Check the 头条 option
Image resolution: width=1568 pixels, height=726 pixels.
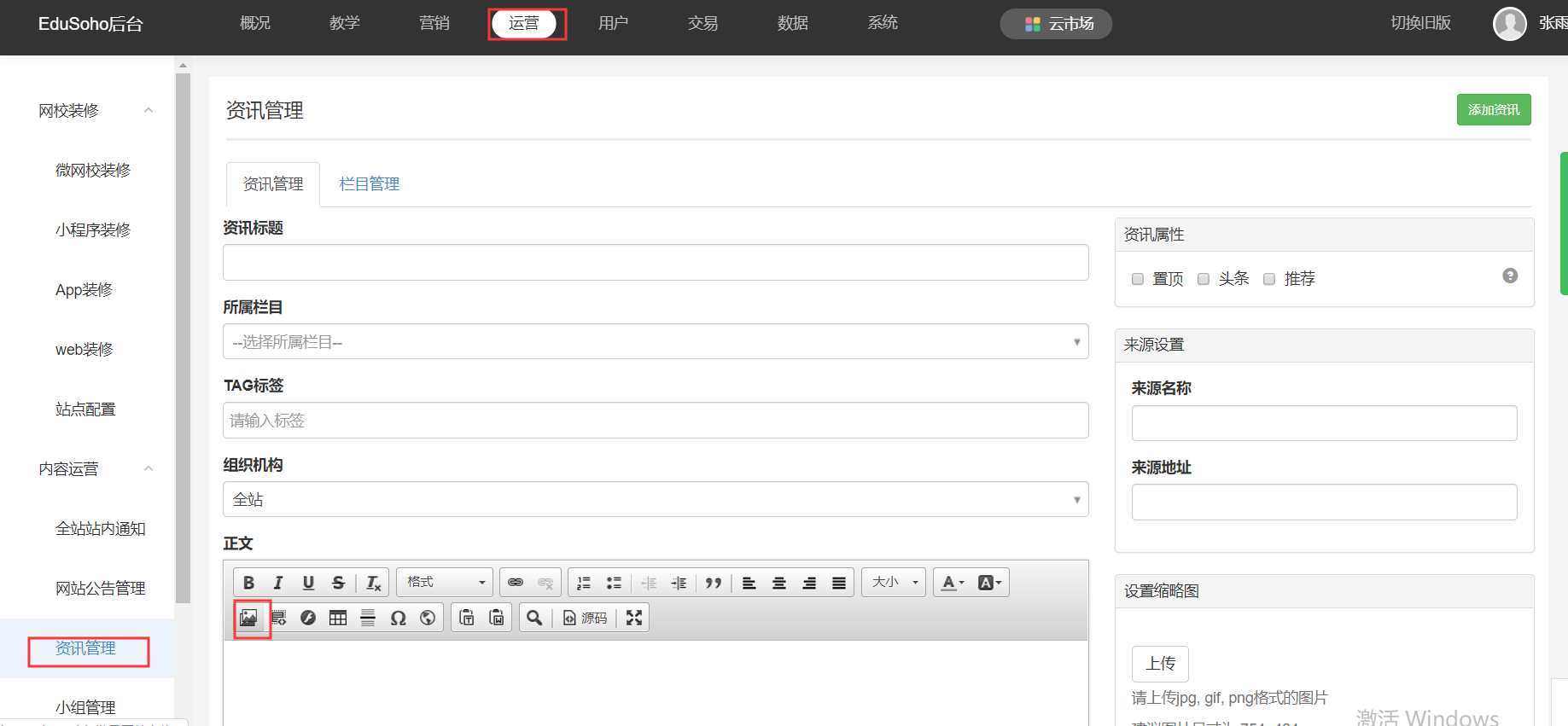click(x=1204, y=279)
